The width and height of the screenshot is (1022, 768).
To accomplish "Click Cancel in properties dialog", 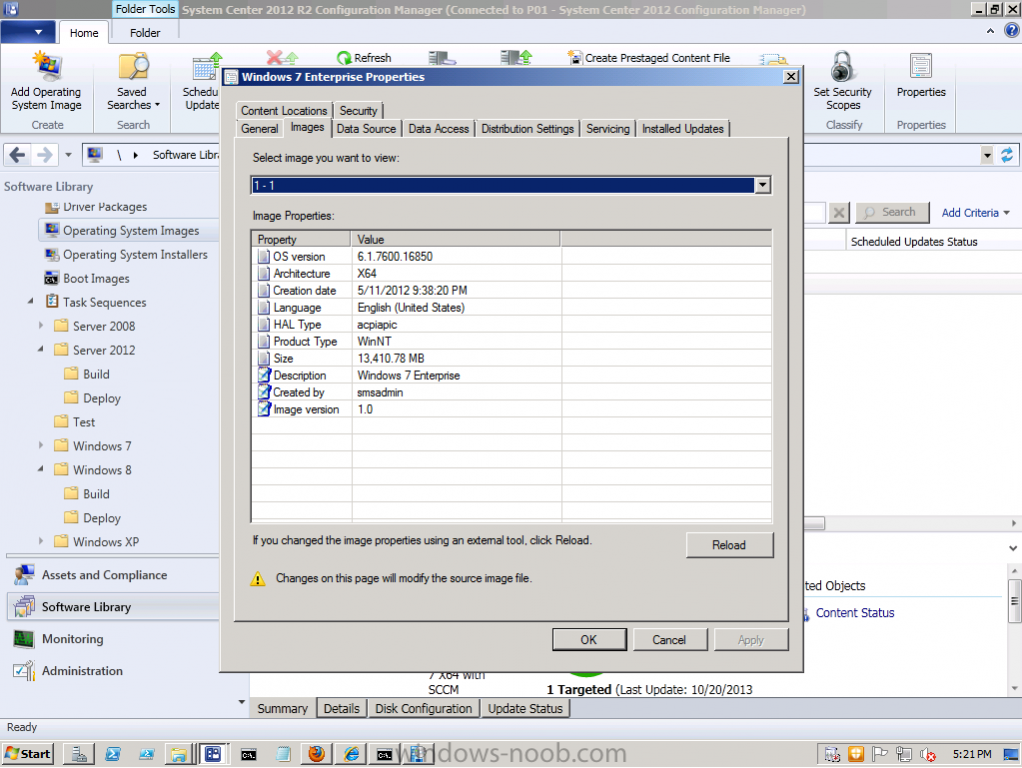I will (669, 640).
